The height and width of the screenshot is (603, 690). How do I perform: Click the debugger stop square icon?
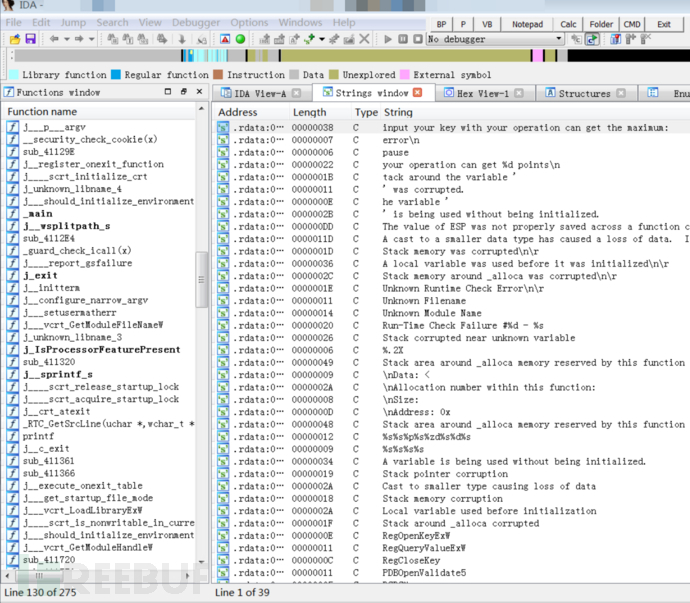[417, 39]
